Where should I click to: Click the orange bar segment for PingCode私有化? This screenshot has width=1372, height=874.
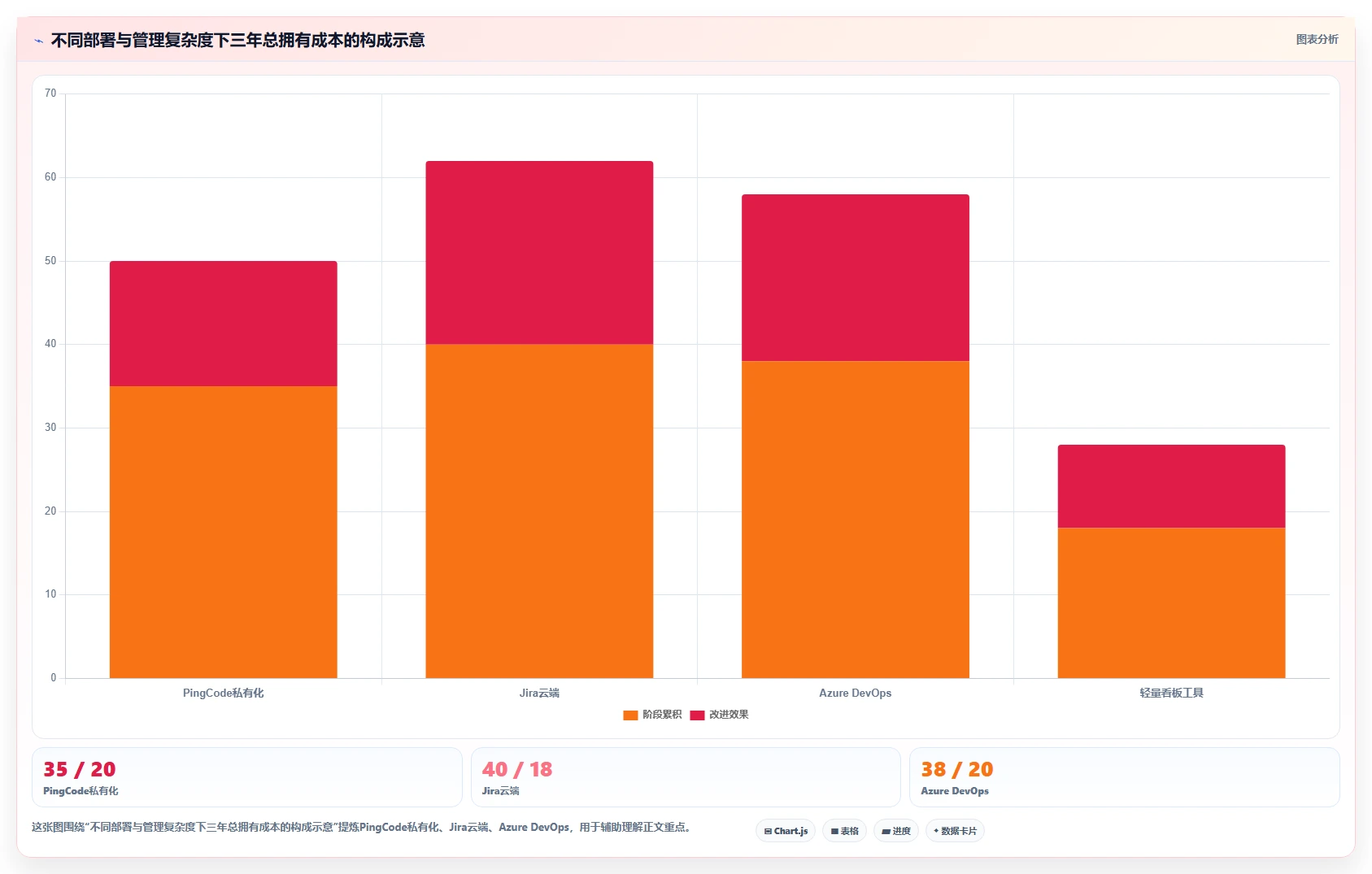point(224,532)
